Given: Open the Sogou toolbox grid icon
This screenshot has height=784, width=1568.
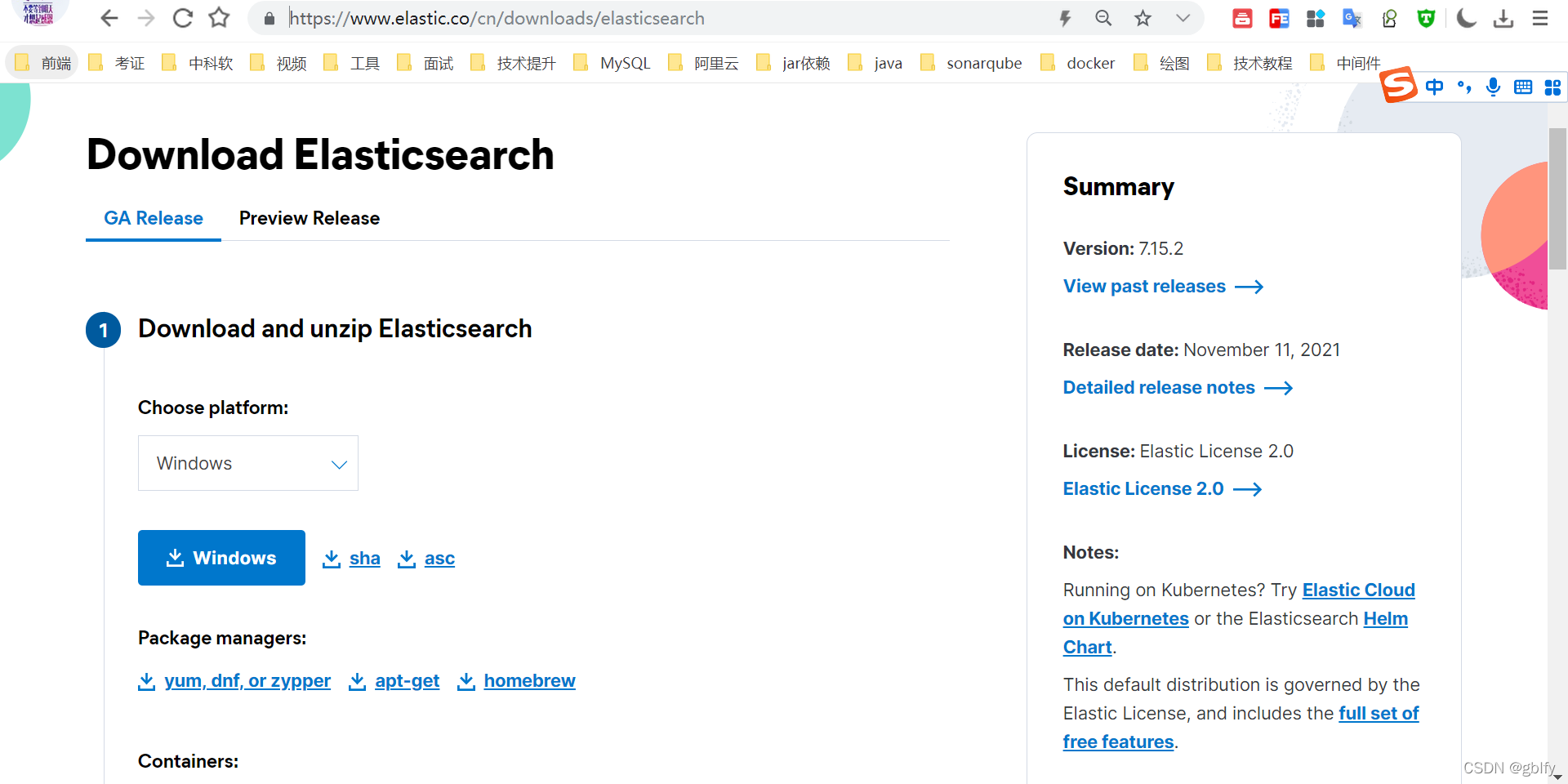Looking at the screenshot, I should click(x=1552, y=87).
